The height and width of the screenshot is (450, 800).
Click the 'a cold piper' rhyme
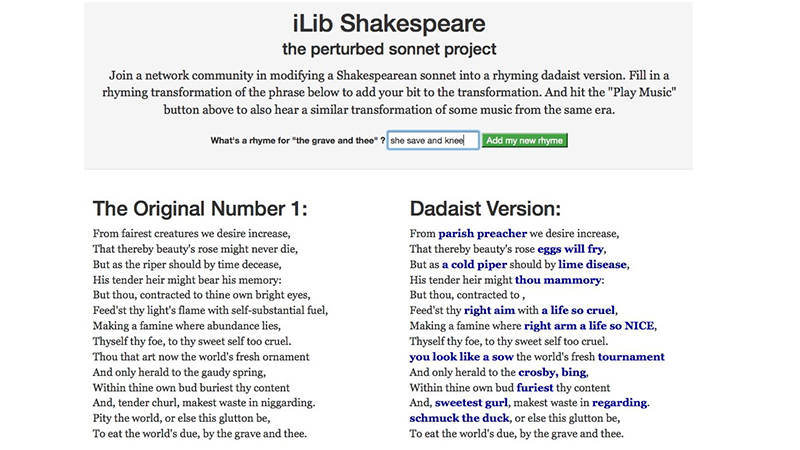click(x=474, y=264)
